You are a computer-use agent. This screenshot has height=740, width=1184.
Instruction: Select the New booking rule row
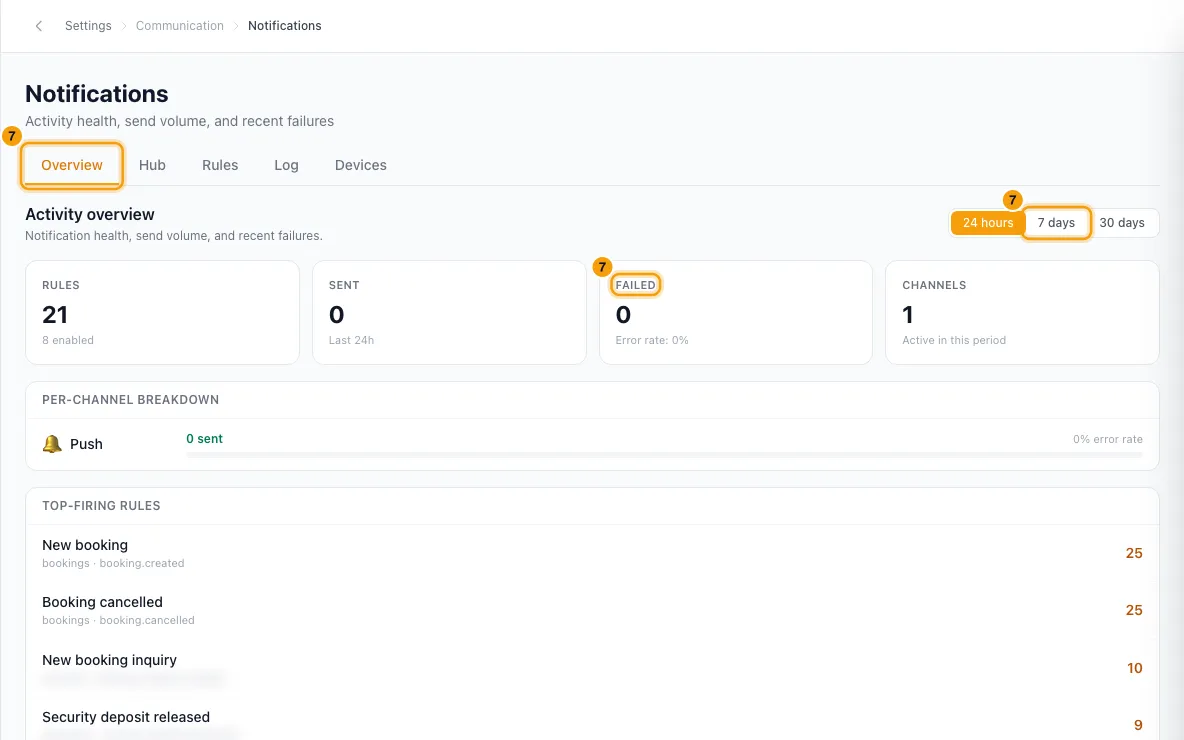tap(592, 553)
